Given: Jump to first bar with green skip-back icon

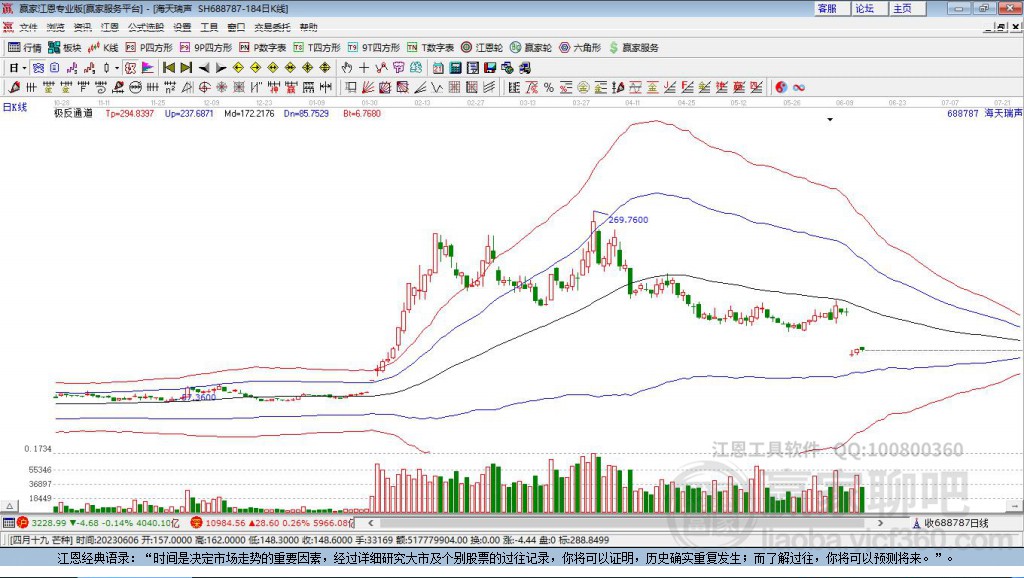Looking at the screenshot, I should click(168, 67).
